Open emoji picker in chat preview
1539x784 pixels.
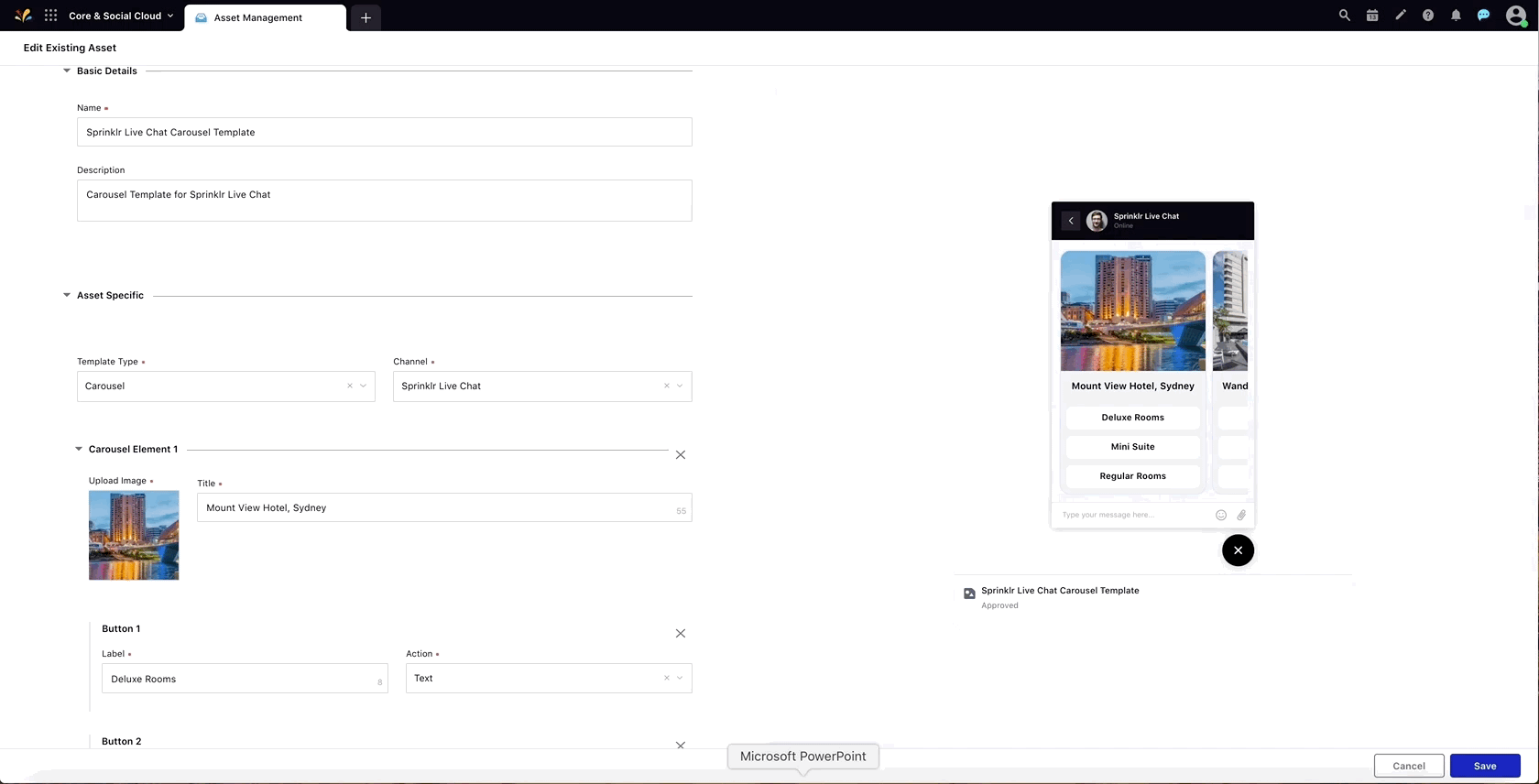tap(1221, 515)
